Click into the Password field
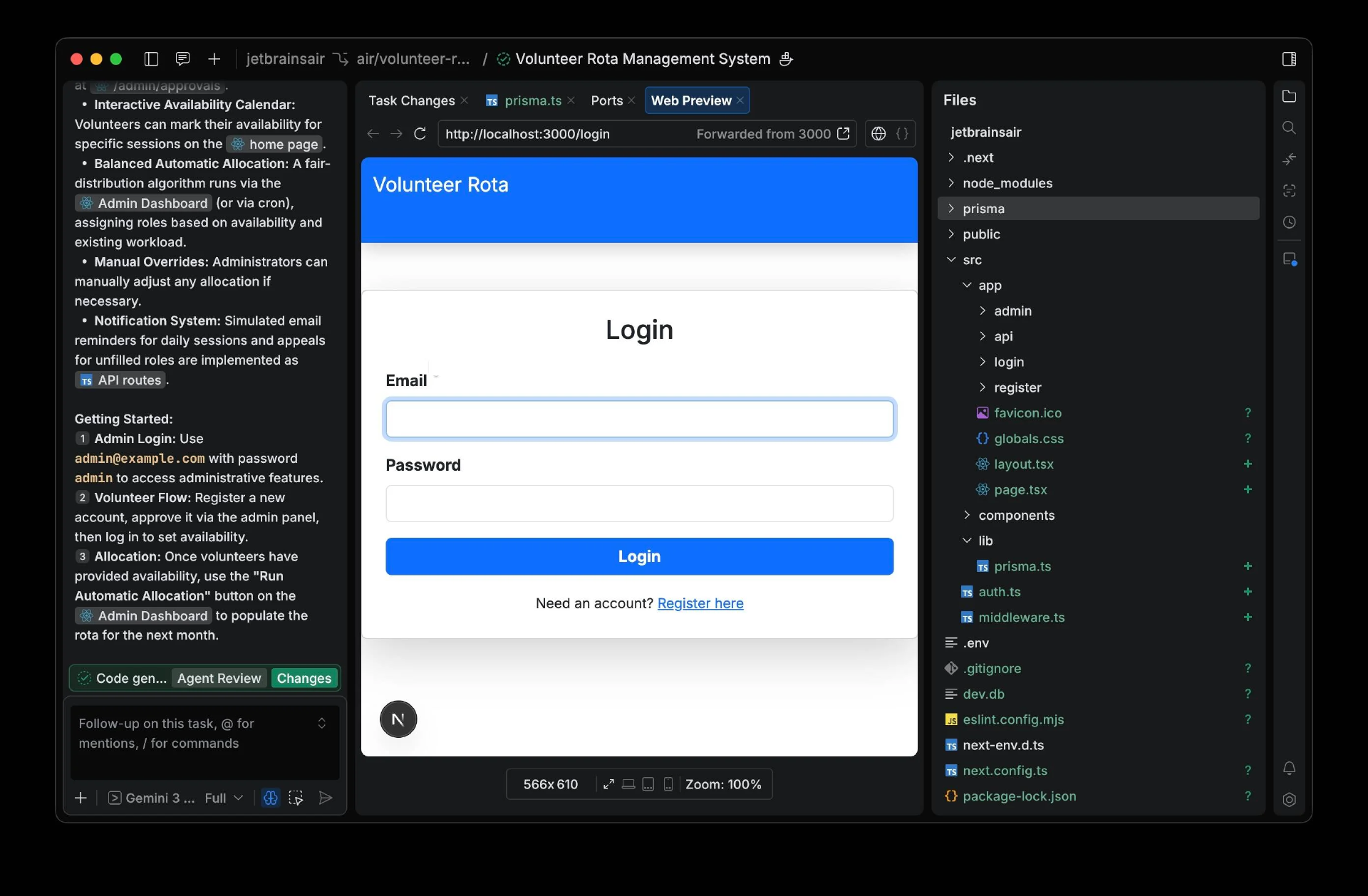Viewport: 1368px width, 896px height. 639,504
